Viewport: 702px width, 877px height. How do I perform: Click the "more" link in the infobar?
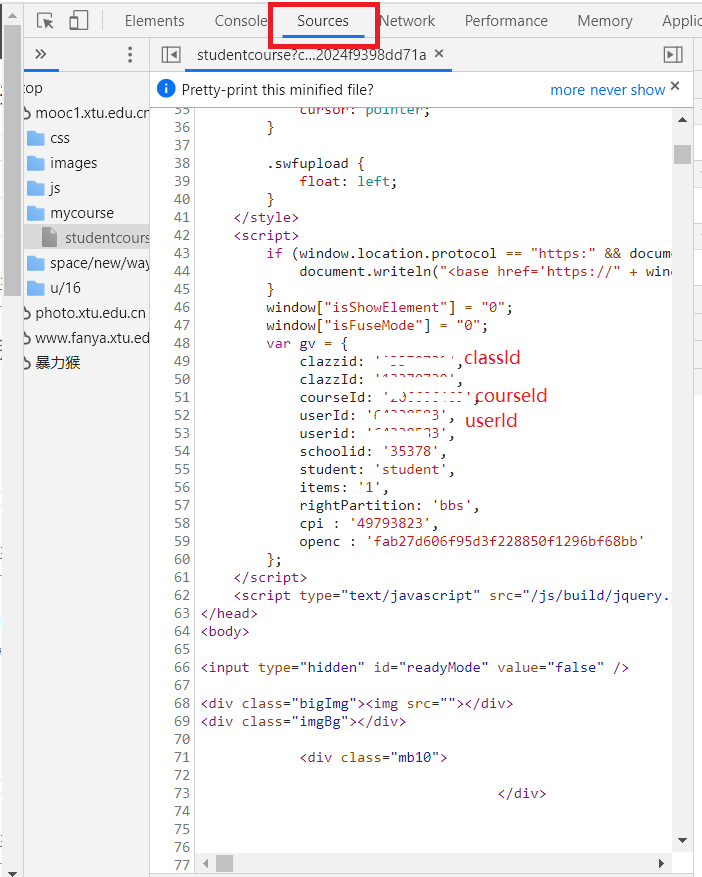[x=567, y=90]
